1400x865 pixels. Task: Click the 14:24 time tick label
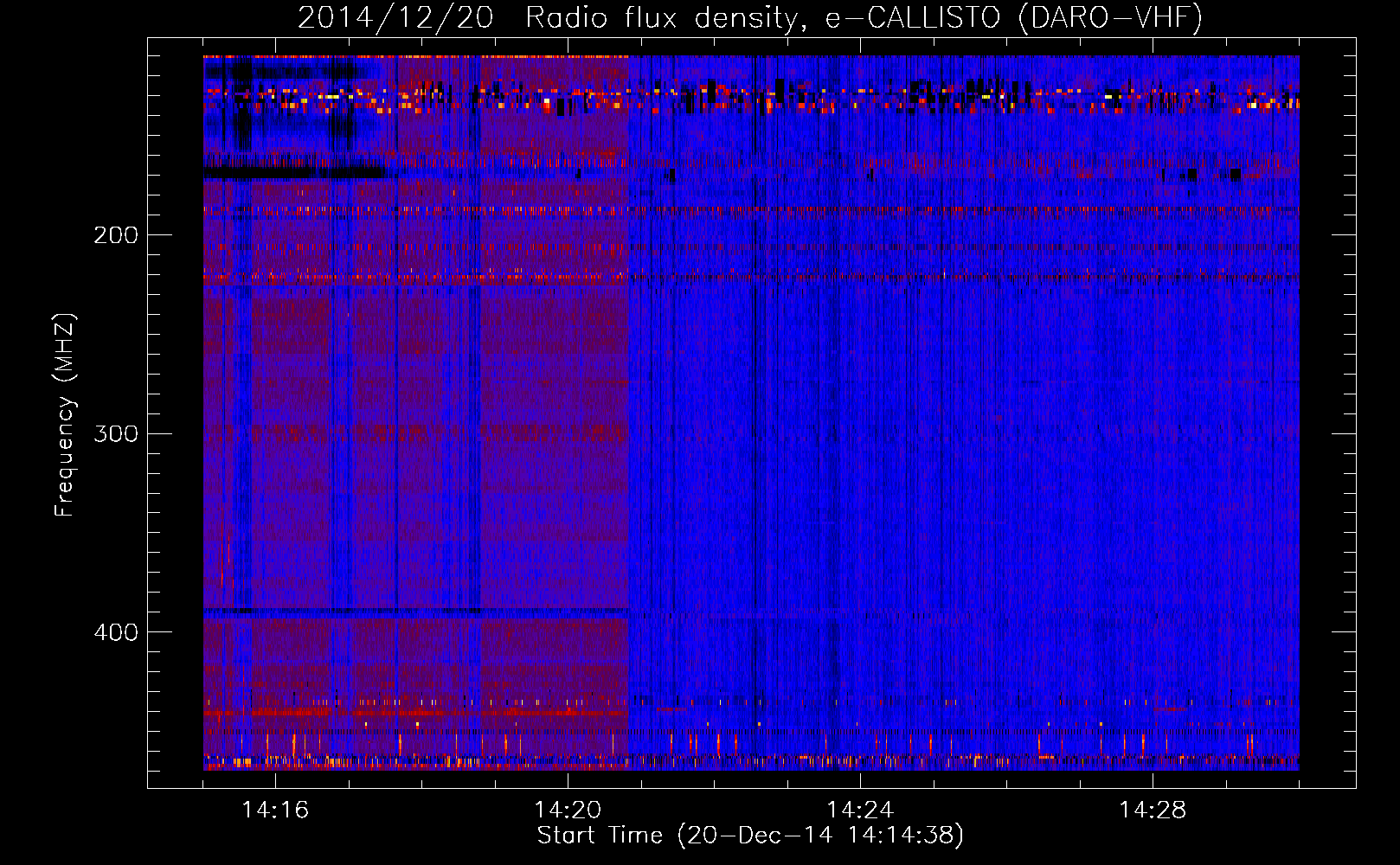[860, 811]
